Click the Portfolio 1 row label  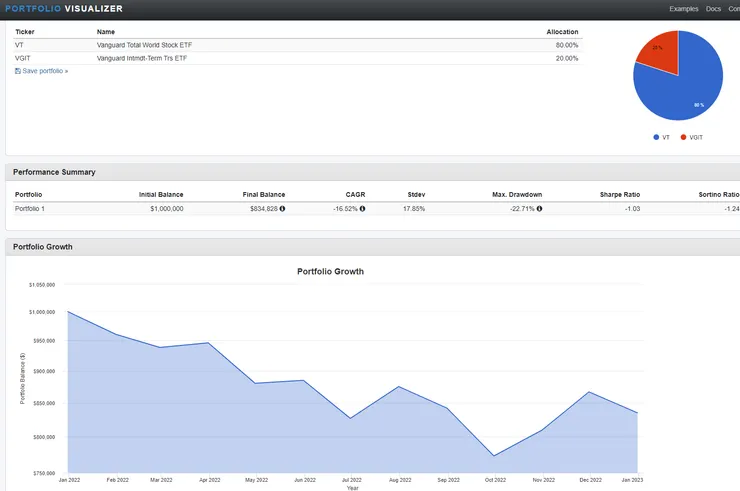30,208
